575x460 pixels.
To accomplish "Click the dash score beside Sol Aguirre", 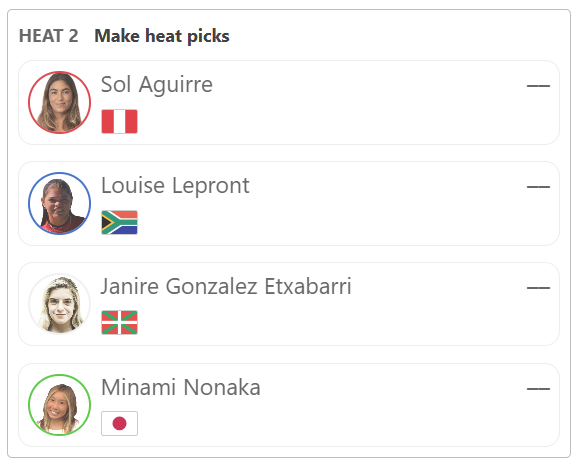I will 538,86.
